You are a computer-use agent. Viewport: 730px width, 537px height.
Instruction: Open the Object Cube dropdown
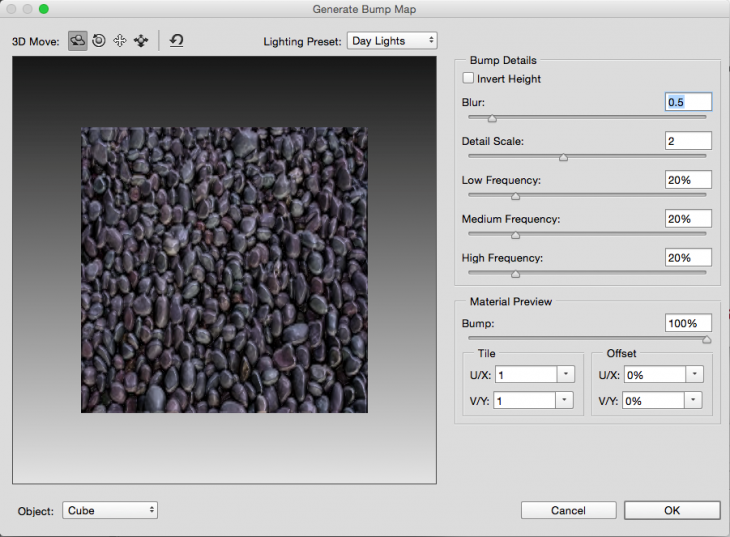pyautogui.click(x=110, y=510)
